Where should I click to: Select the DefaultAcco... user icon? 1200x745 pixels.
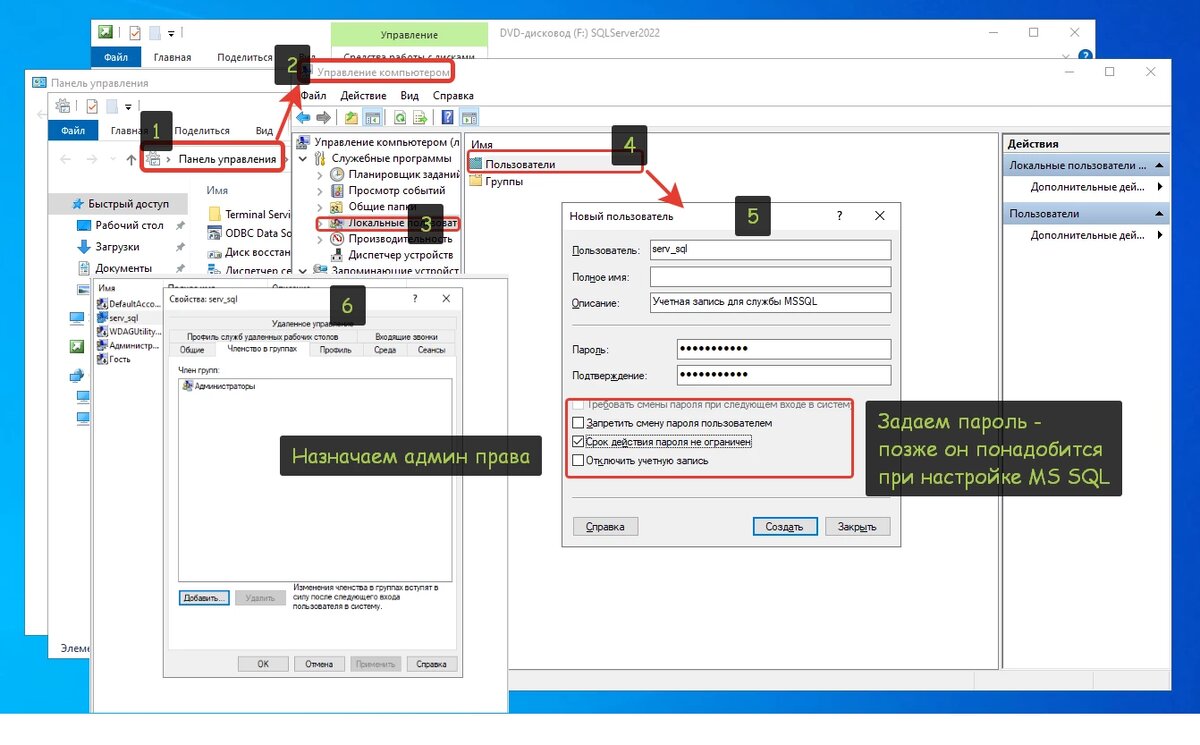tap(103, 303)
